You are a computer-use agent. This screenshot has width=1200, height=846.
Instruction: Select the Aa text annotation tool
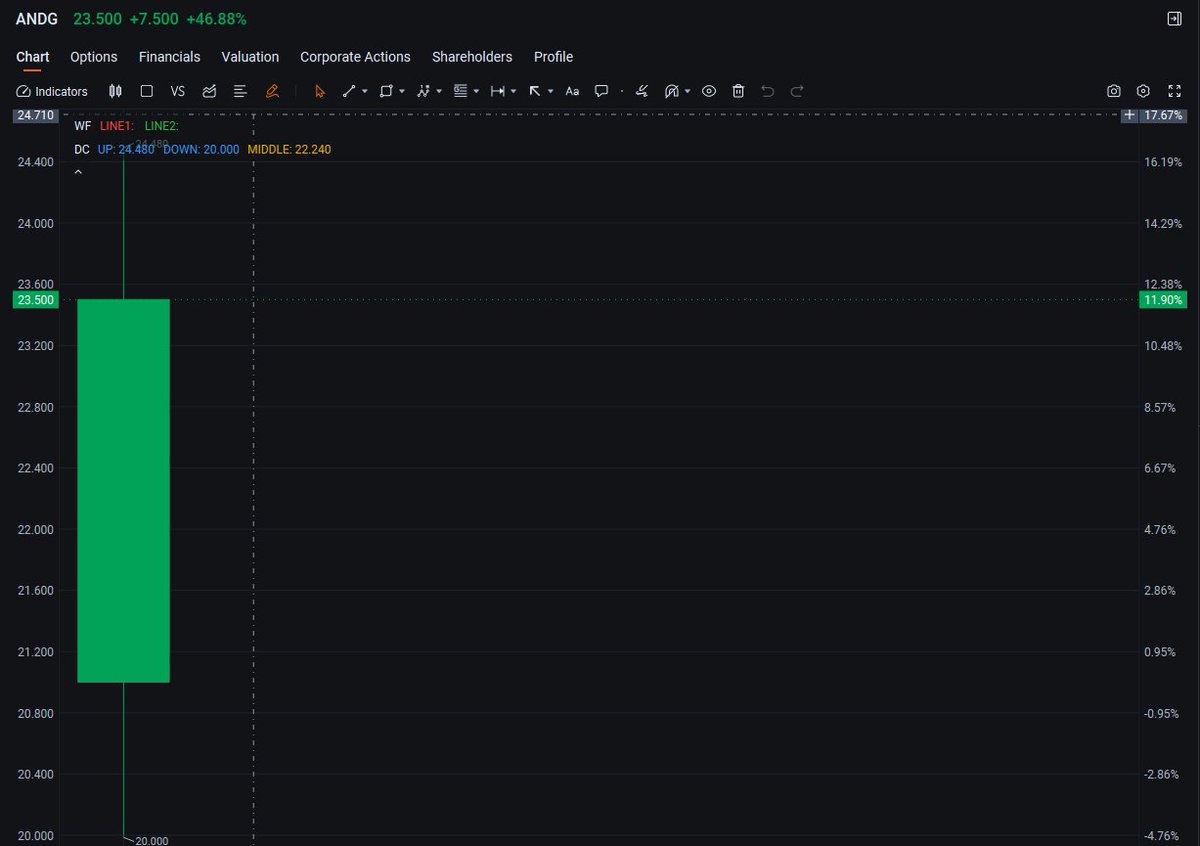[572, 91]
